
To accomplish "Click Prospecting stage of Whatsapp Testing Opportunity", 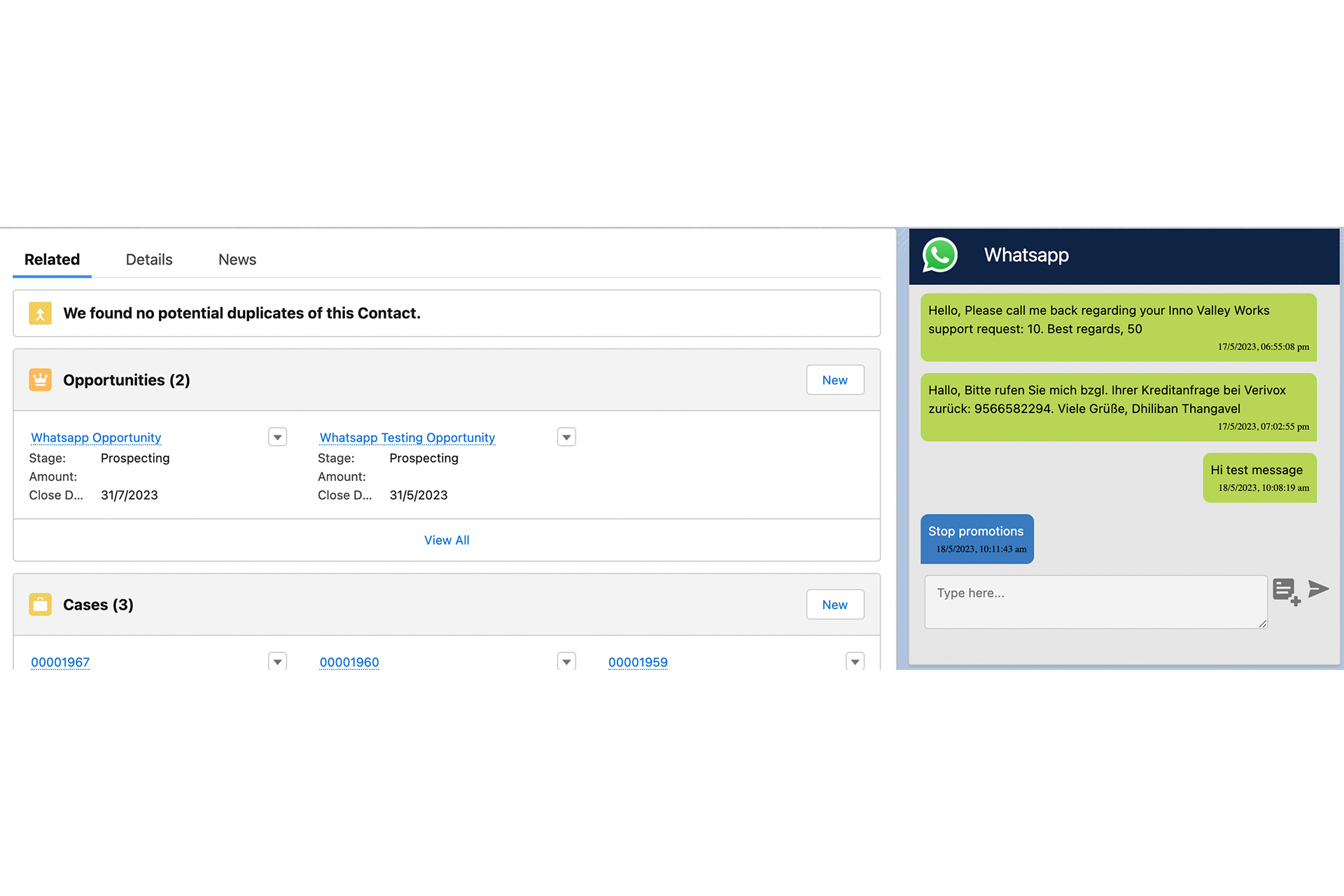I will point(424,458).
